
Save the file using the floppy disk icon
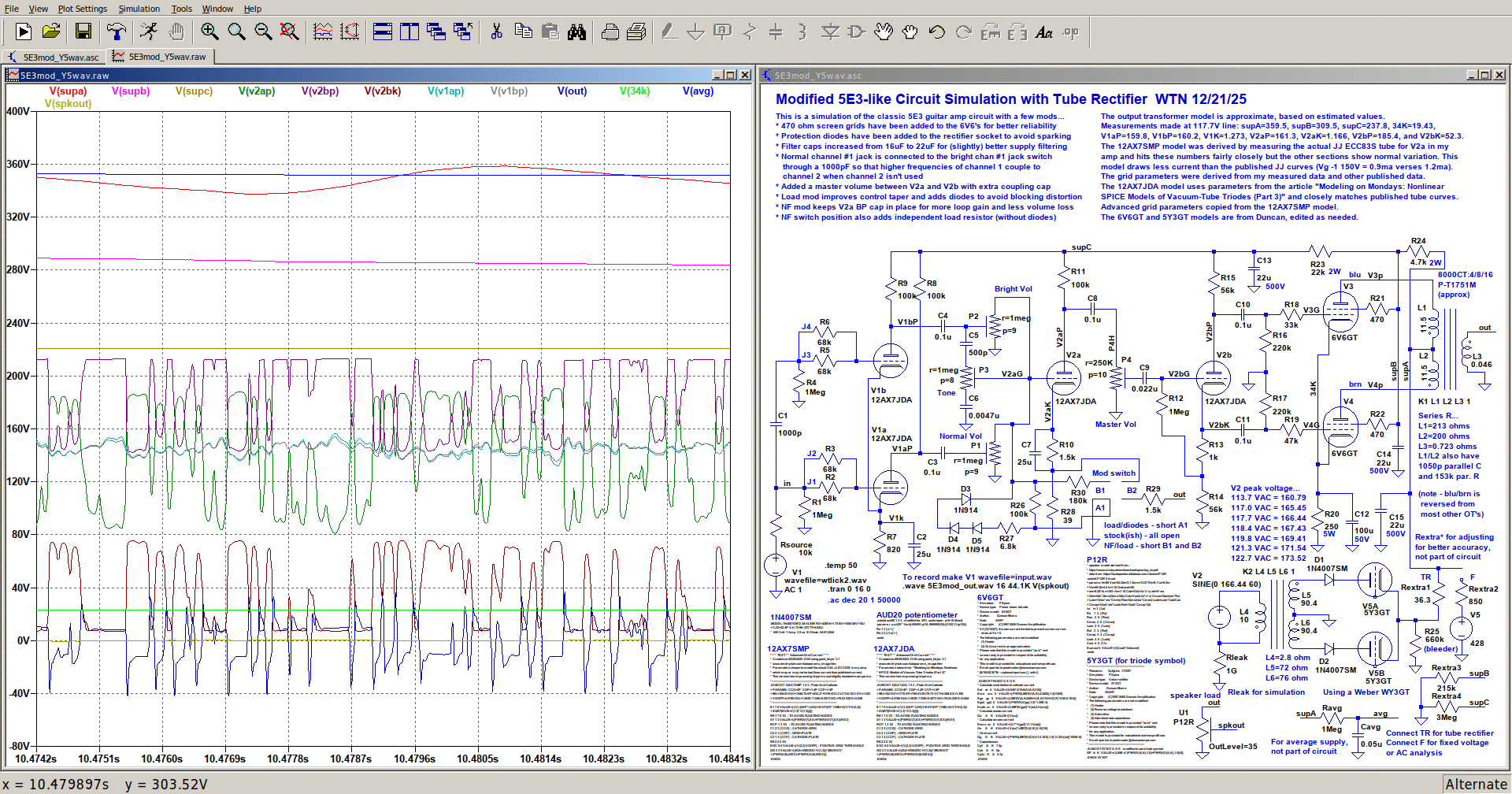[83, 32]
